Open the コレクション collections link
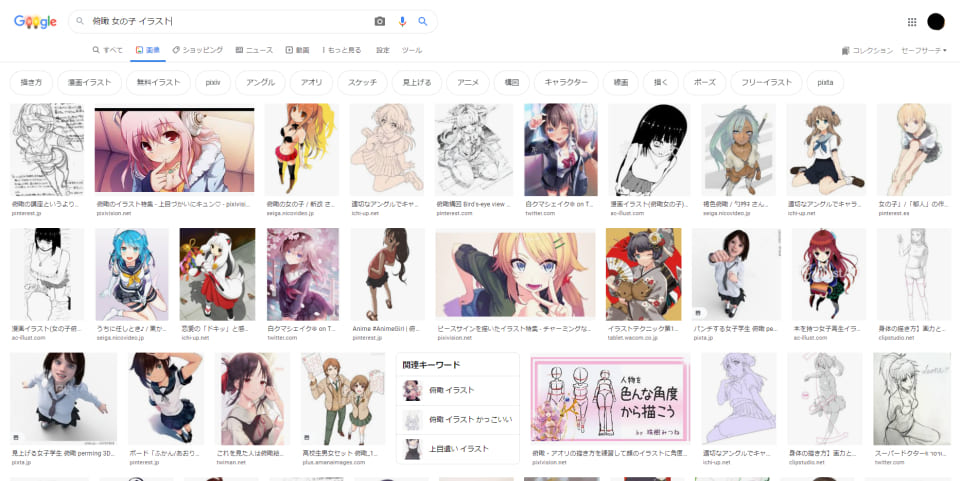This screenshot has width=960, height=481. pos(867,50)
